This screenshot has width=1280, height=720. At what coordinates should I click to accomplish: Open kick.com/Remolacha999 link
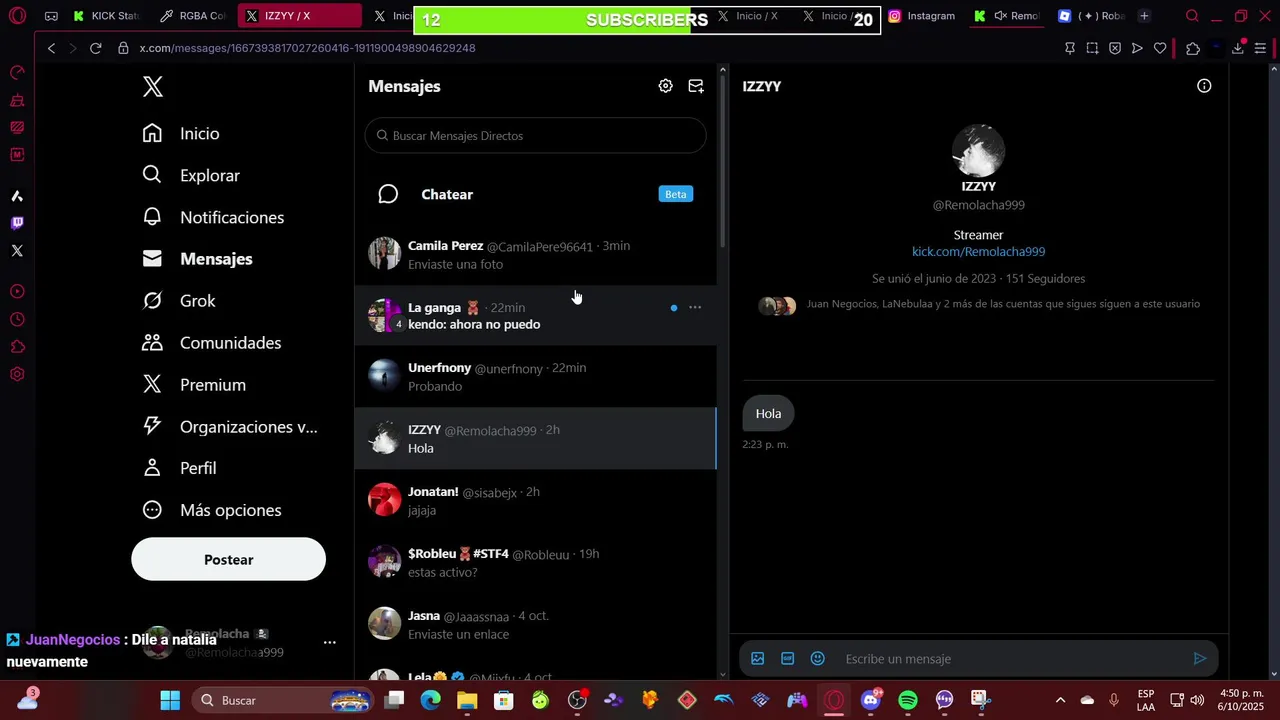(978, 252)
